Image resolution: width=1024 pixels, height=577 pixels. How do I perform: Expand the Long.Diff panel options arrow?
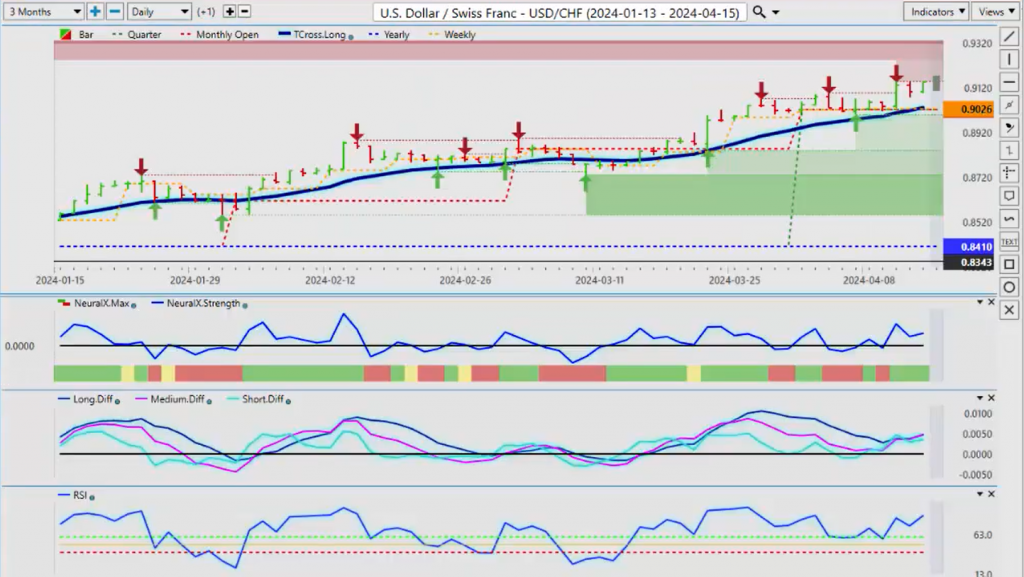[x=980, y=398]
